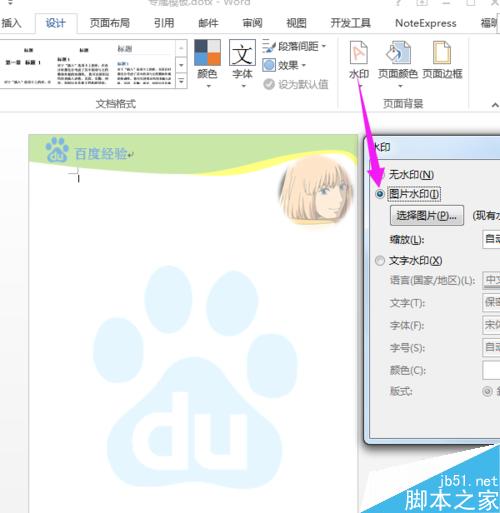Viewport: 500px width, 513px height.
Task: Click the 百度经验 header text
Action: 101,154
